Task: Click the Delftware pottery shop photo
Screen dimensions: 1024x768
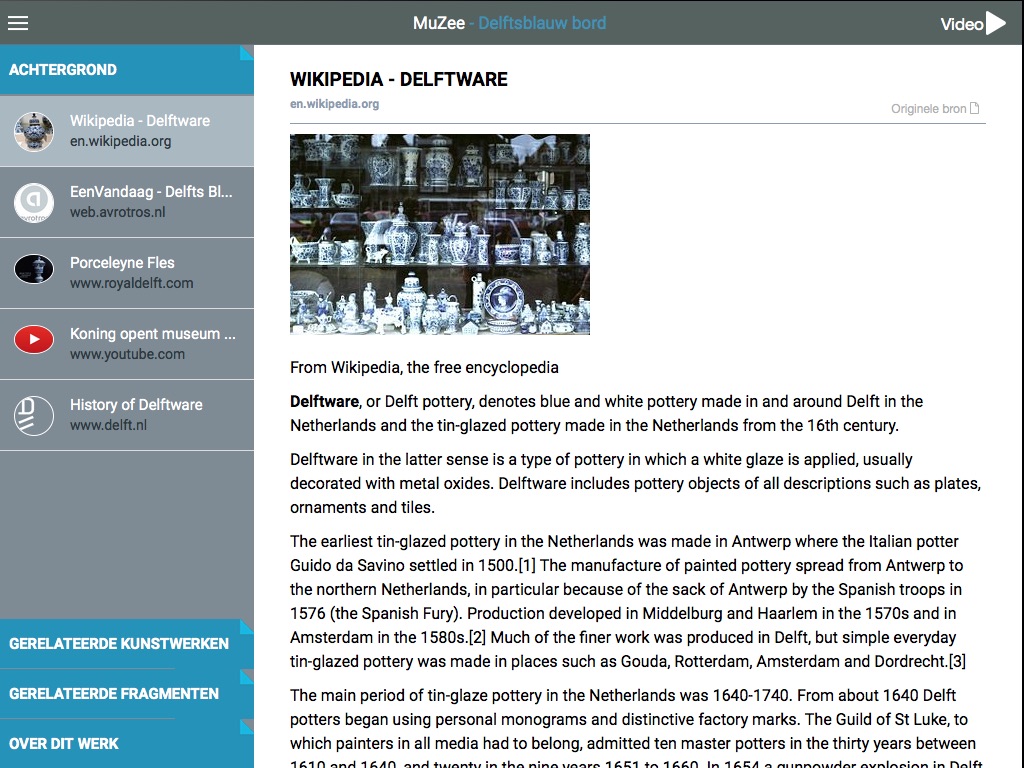Action: tap(440, 234)
